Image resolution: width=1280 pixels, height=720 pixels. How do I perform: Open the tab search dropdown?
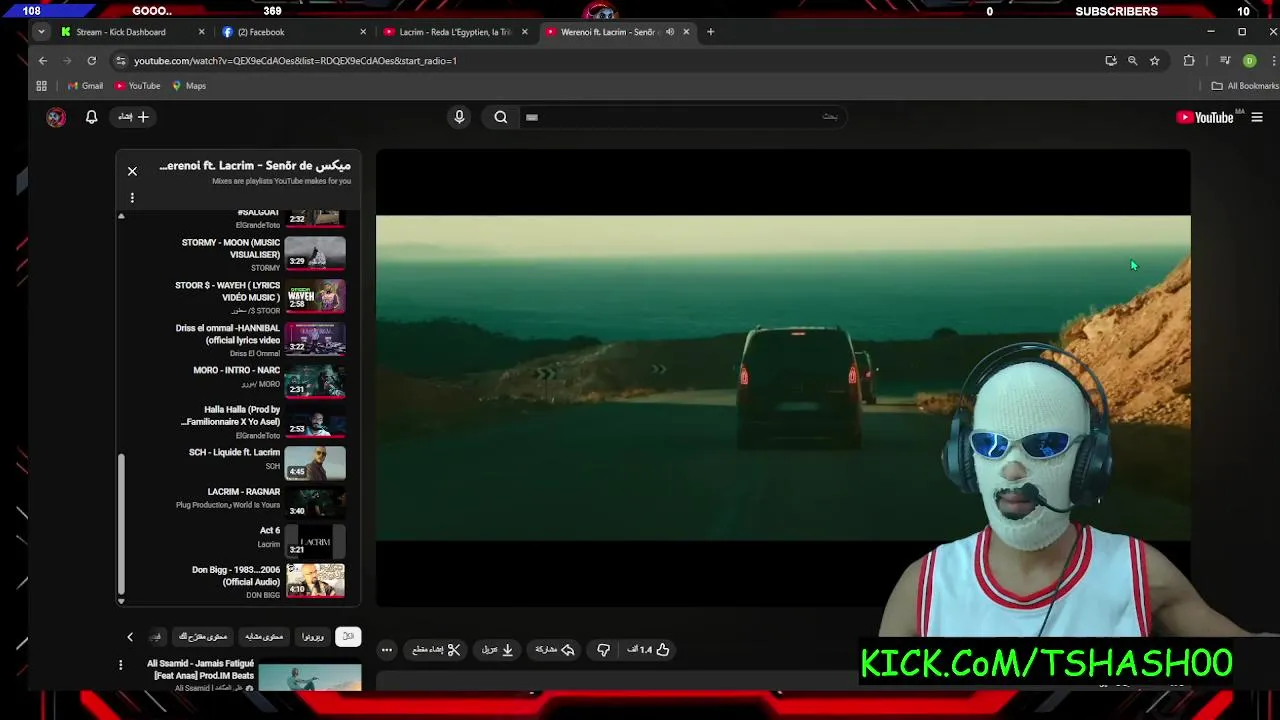coord(41,32)
